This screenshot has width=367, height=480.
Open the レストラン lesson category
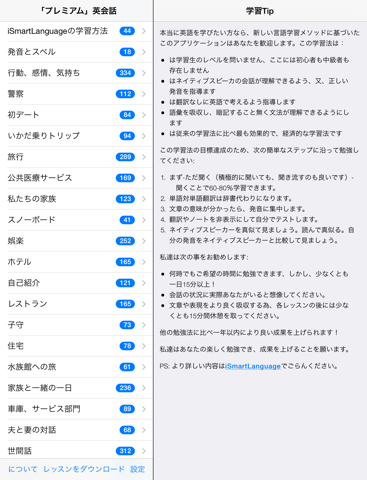point(76,304)
